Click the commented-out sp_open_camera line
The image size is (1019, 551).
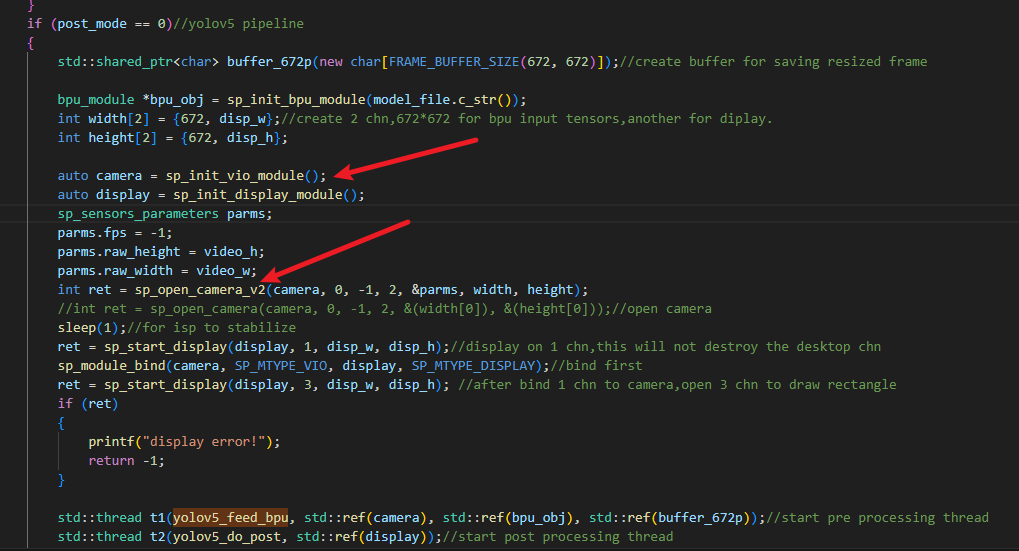384,309
